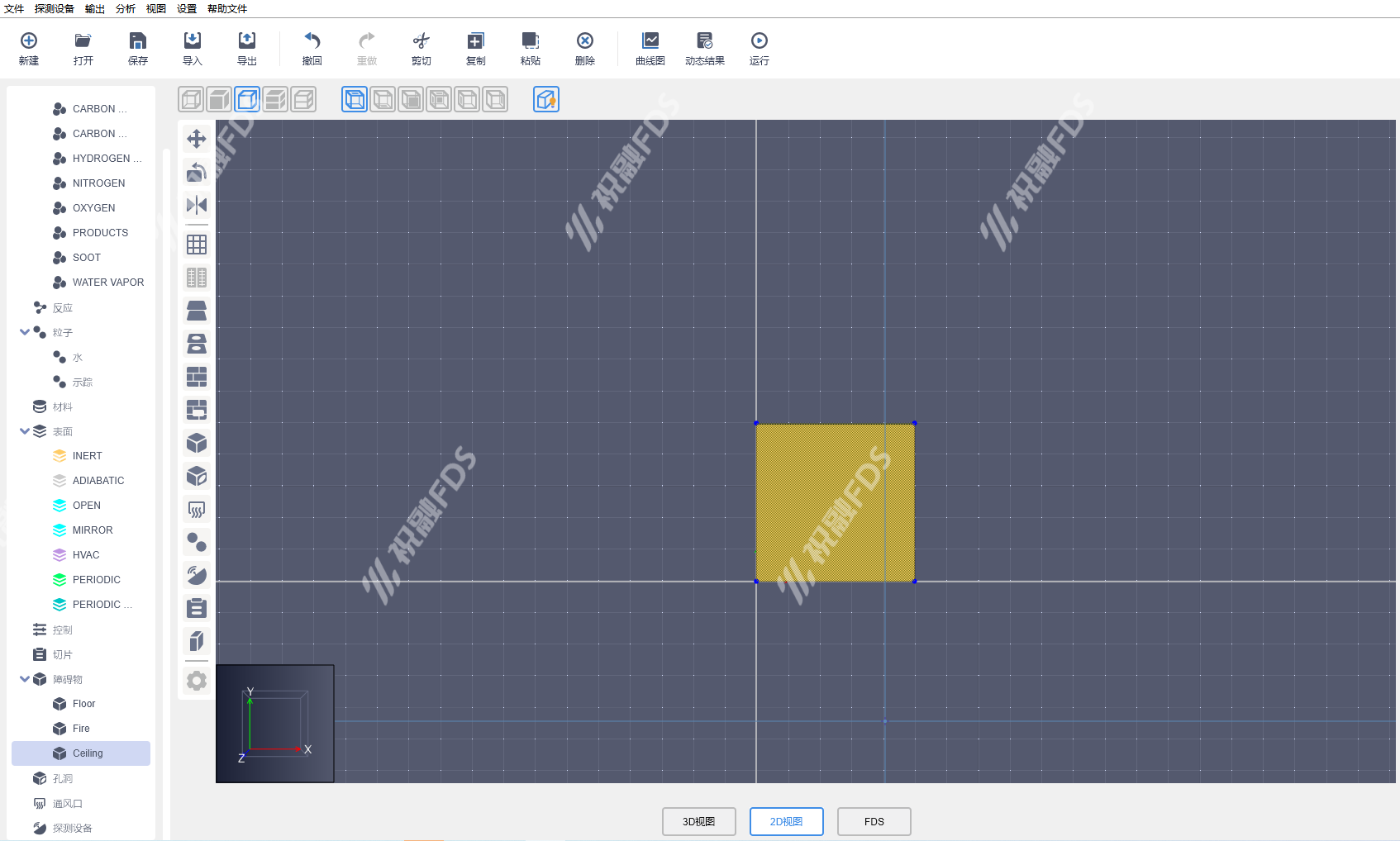Choose the mesh grid tool

point(197,245)
